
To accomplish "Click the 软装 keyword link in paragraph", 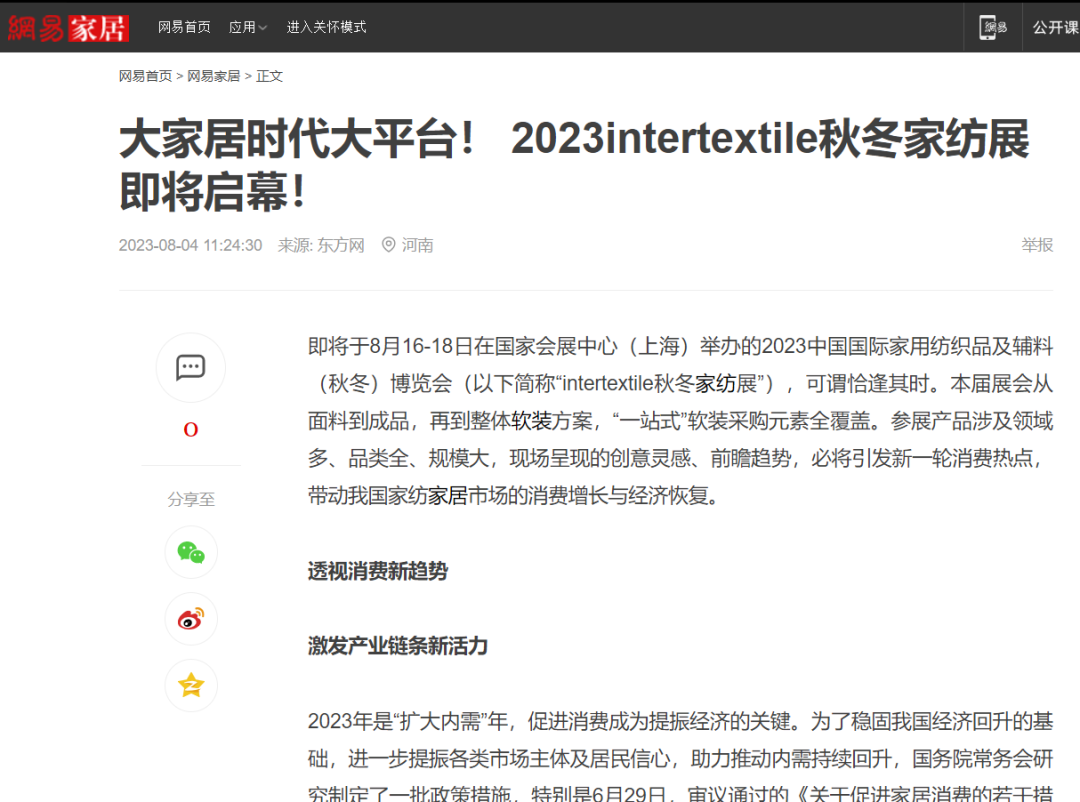I will 531,421.
